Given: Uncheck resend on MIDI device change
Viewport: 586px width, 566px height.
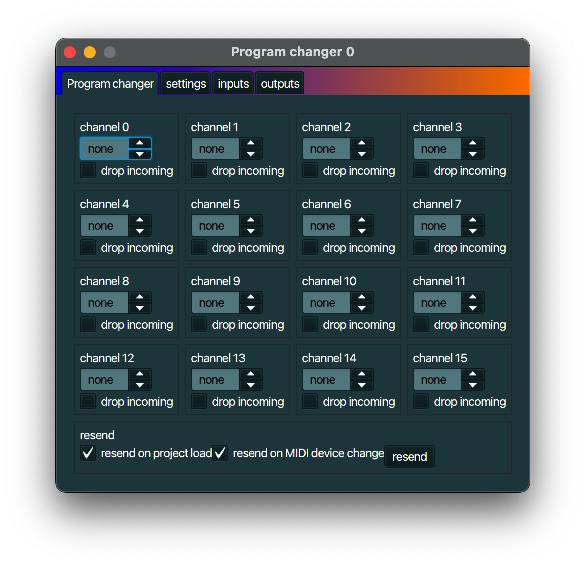Looking at the screenshot, I should [220, 453].
